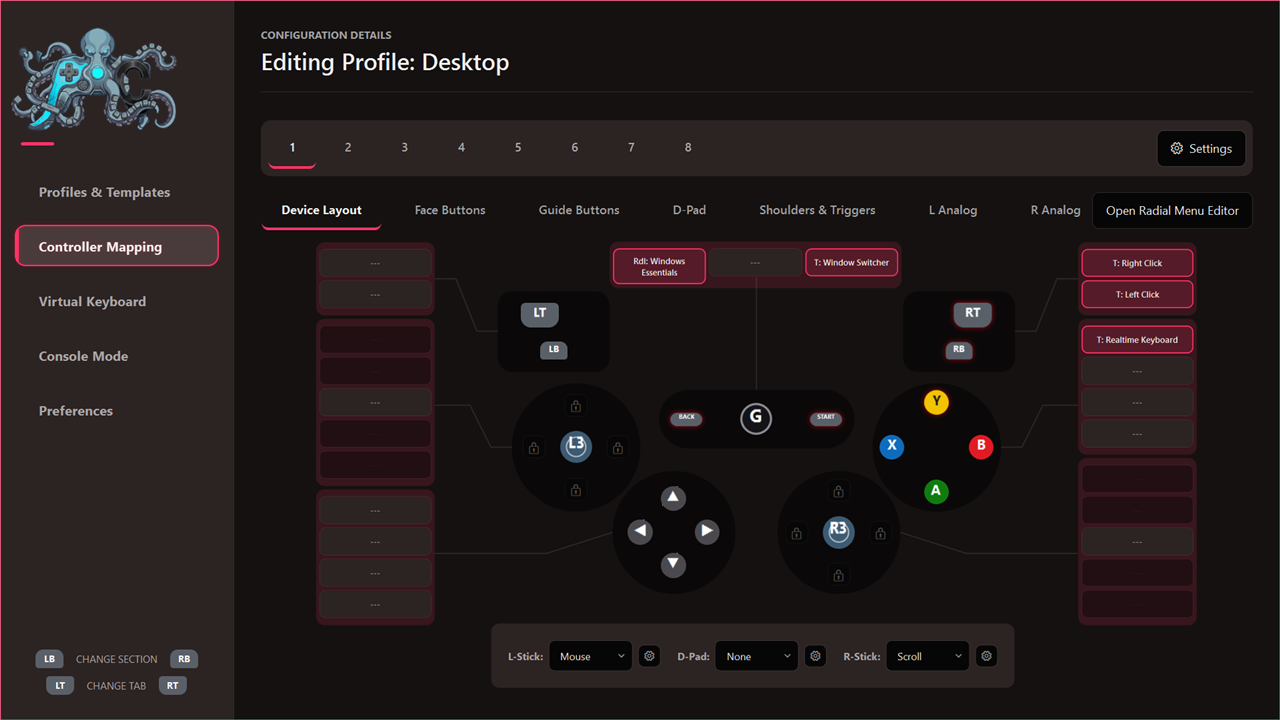Viewport: 1280px width, 720px height.
Task: Click the RT trigger in controller diagram
Action: pyautogui.click(x=973, y=313)
